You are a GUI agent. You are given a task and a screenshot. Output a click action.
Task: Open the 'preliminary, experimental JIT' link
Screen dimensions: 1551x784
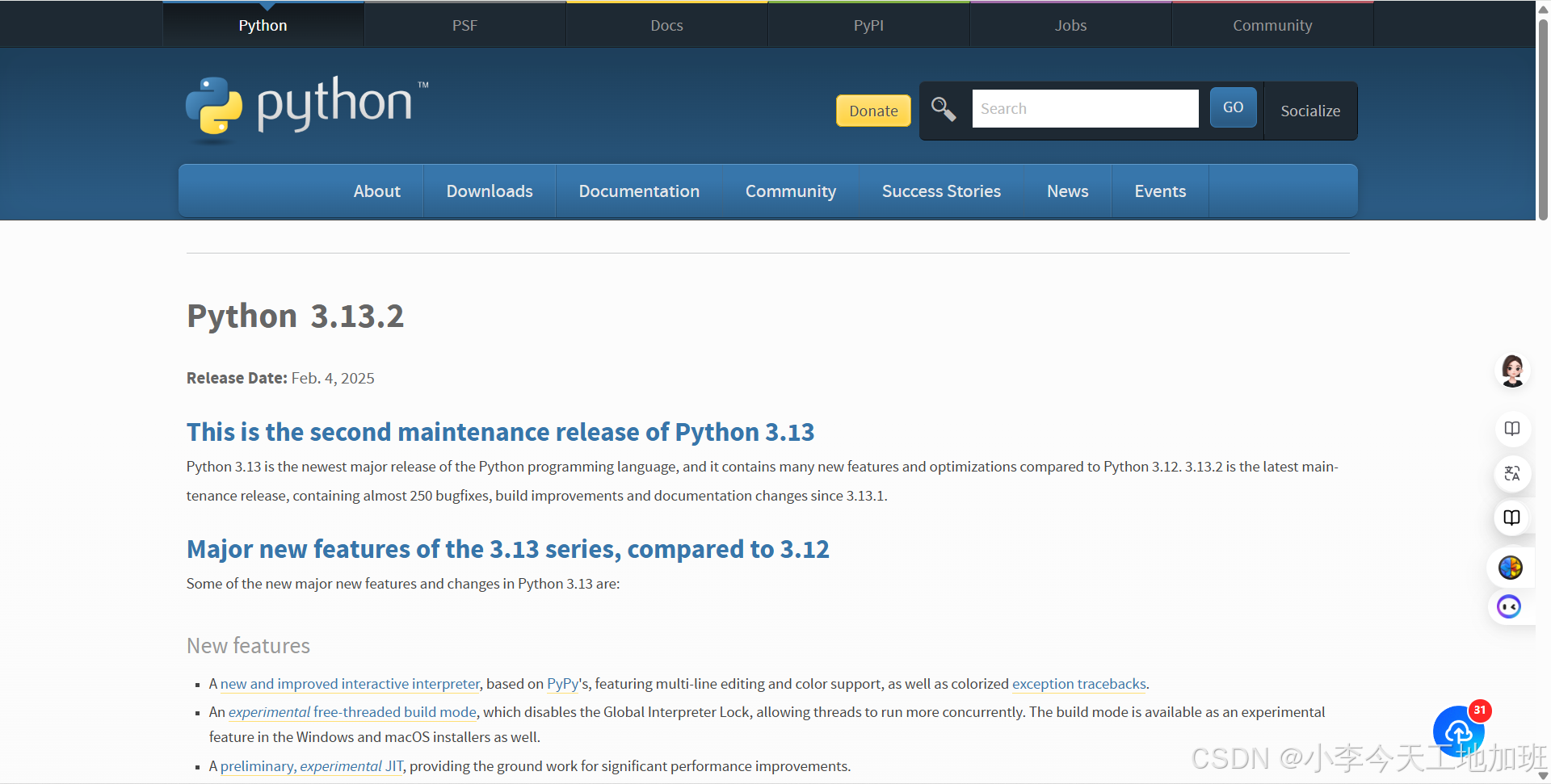[312, 766]
